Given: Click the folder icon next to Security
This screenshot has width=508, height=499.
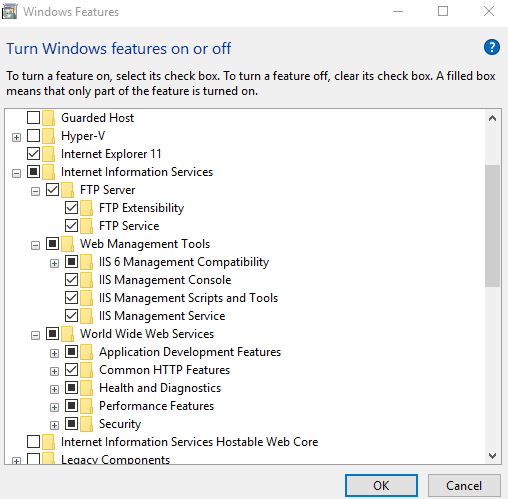Looking at the screenshot, I should pyautogui.click(x=87, y=424).
